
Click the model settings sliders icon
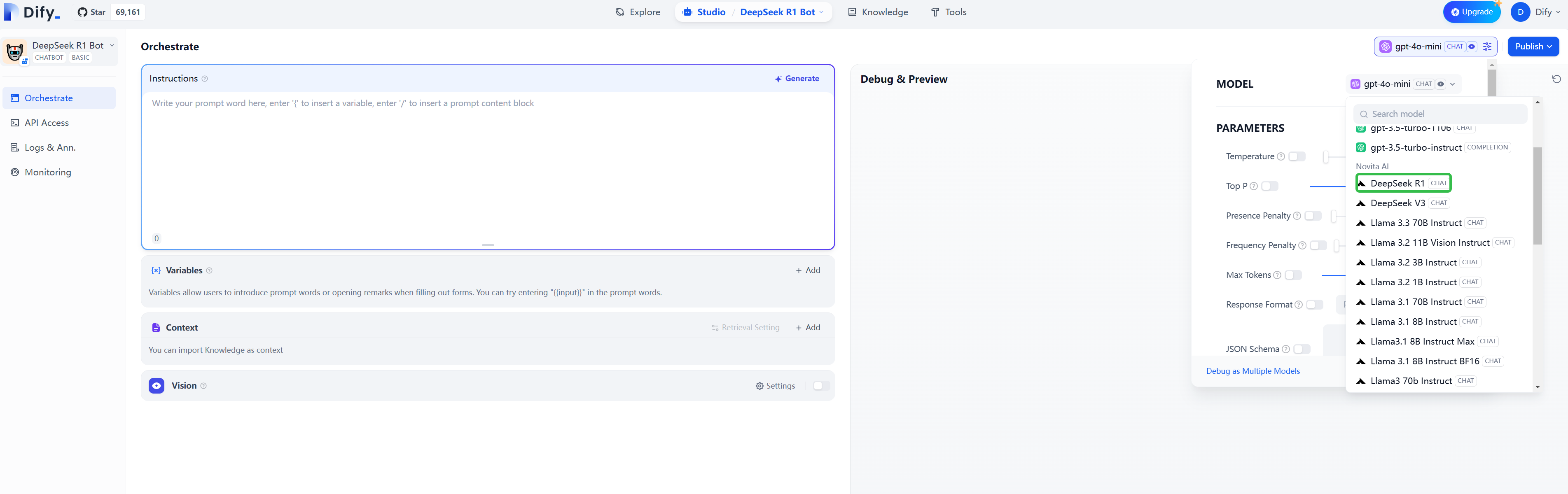(1487, 46)
